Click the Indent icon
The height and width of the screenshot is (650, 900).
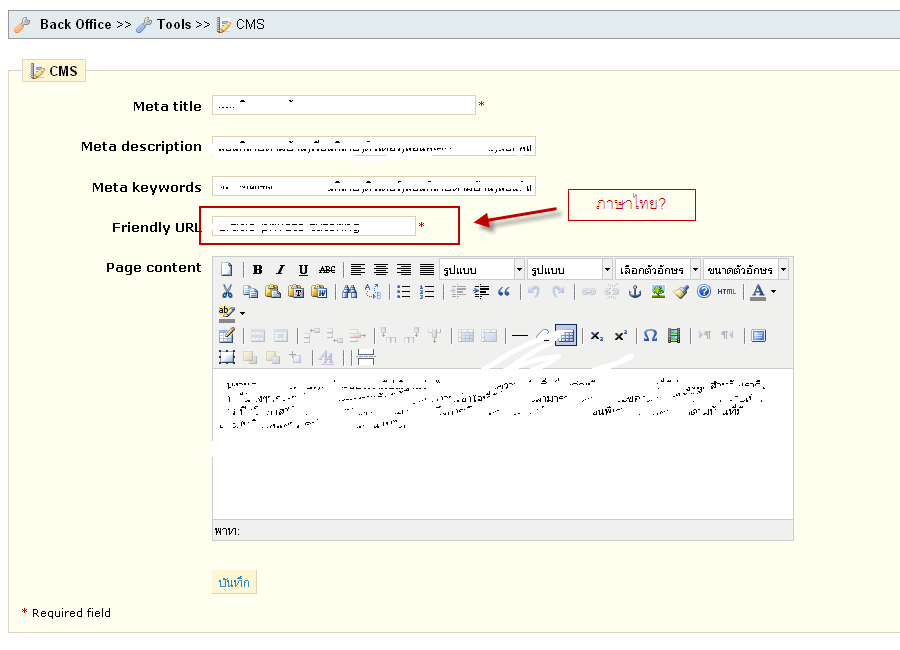coord(481,292)
